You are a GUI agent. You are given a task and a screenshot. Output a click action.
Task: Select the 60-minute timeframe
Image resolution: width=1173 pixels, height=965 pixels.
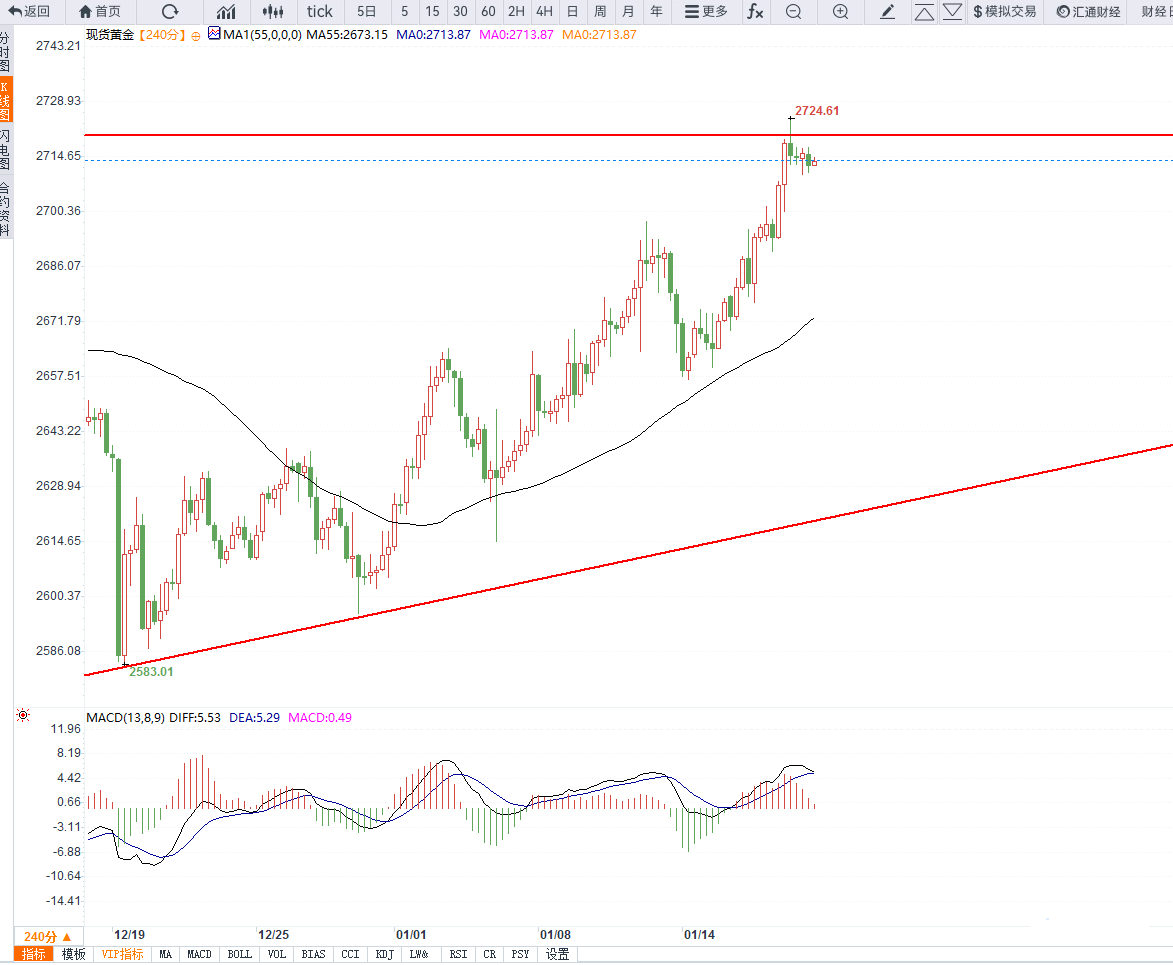click(489, 11)
